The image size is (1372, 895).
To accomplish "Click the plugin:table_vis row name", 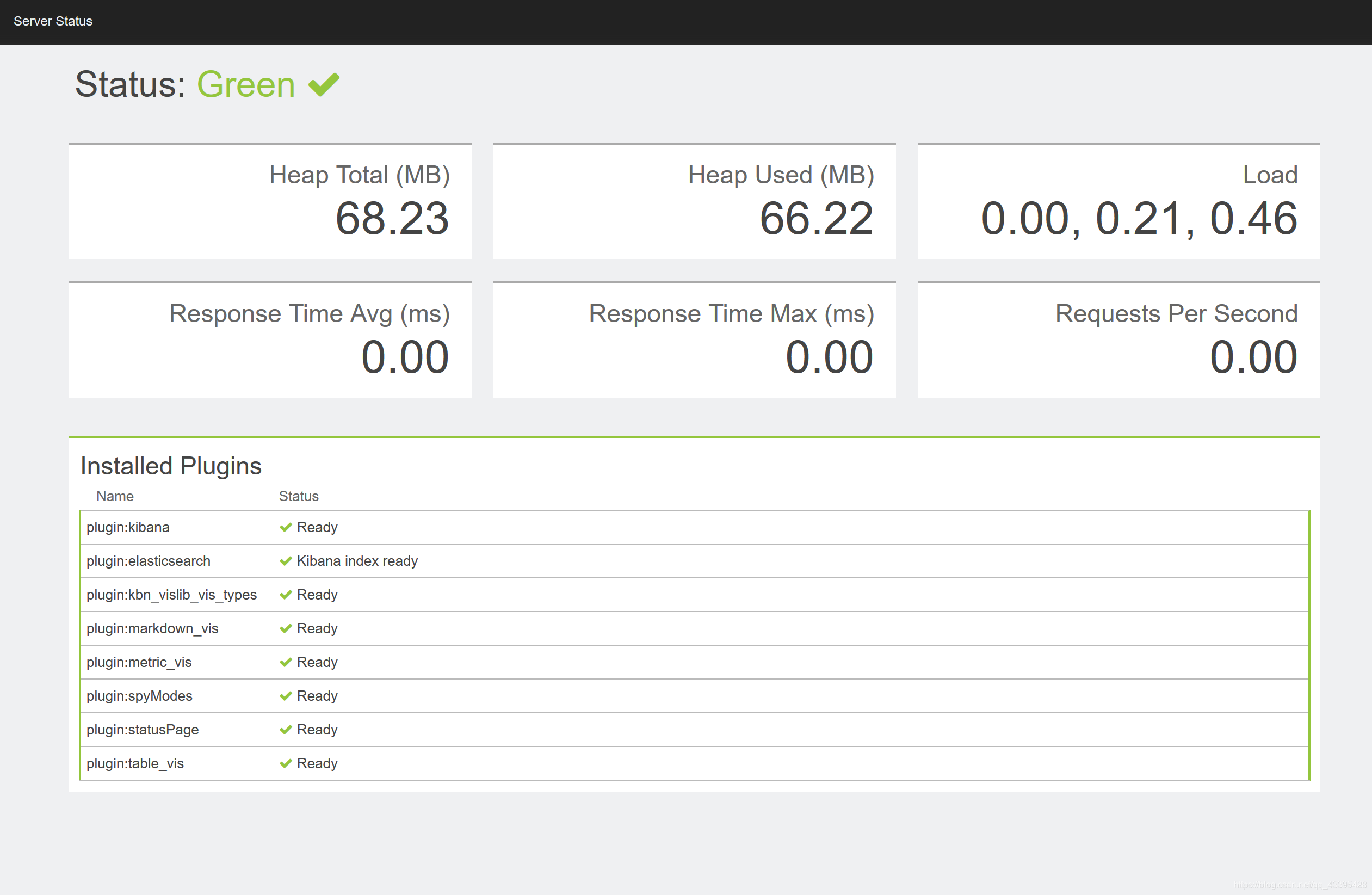I will [135, 763].
